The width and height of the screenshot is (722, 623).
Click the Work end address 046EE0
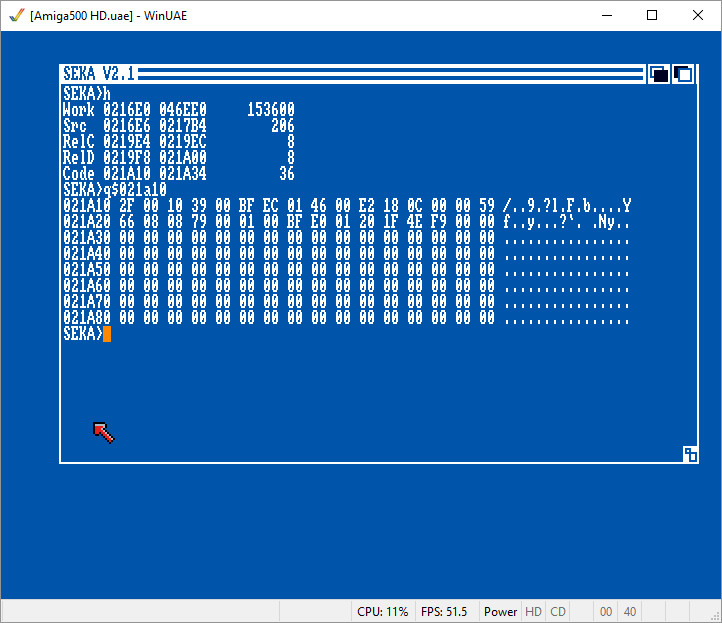tap(183, 110)
